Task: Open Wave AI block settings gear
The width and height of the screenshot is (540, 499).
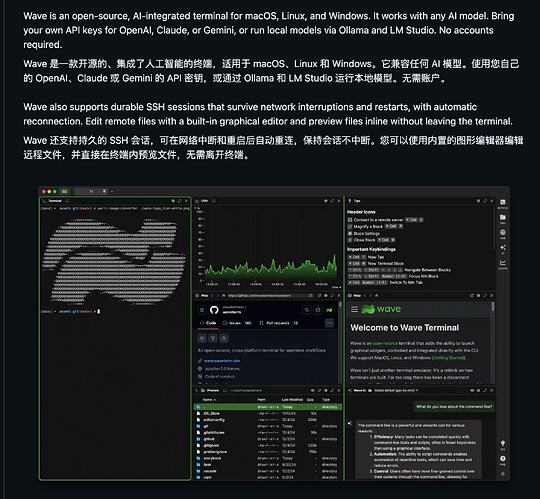Action: (x=478, y=390)
